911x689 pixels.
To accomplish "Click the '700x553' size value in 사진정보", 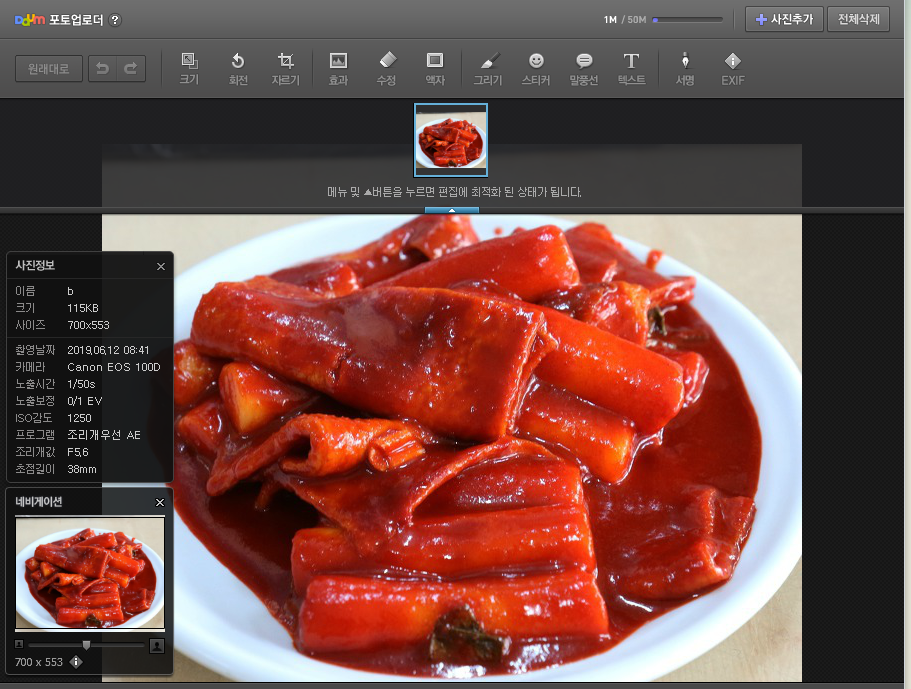I will 88,325.
